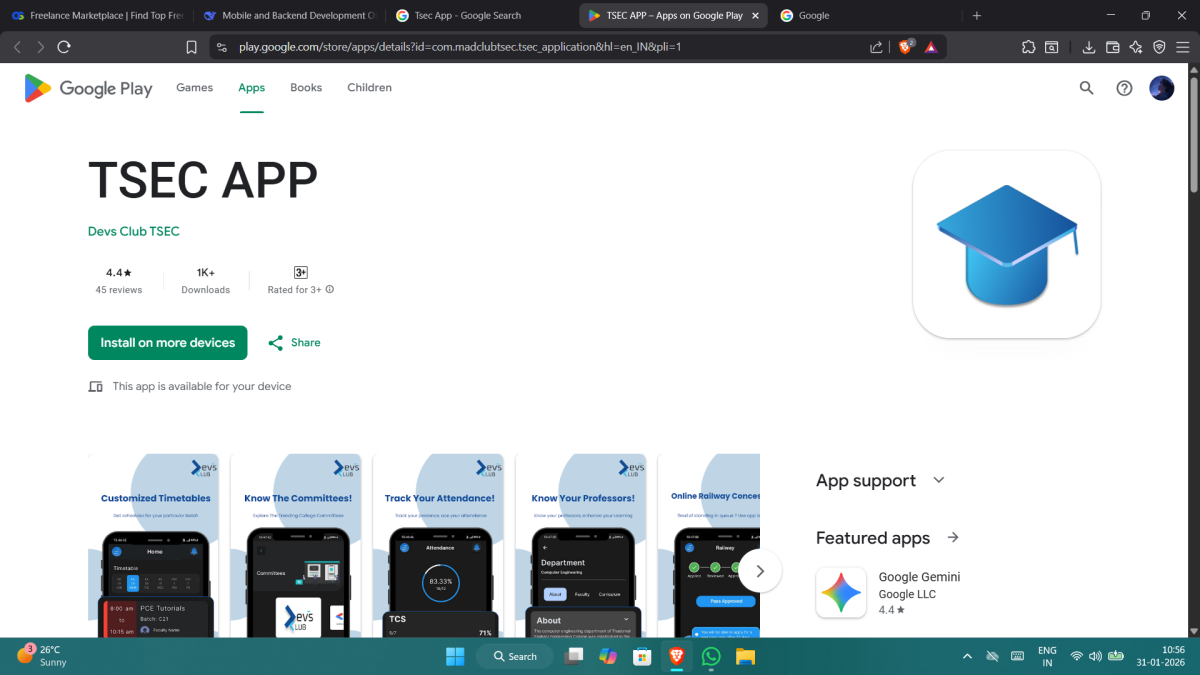Image resolution: width=1200 pixels, height=675 pixels.
Task: Switch to the Books tab
Action: click(x=306, y=88)
